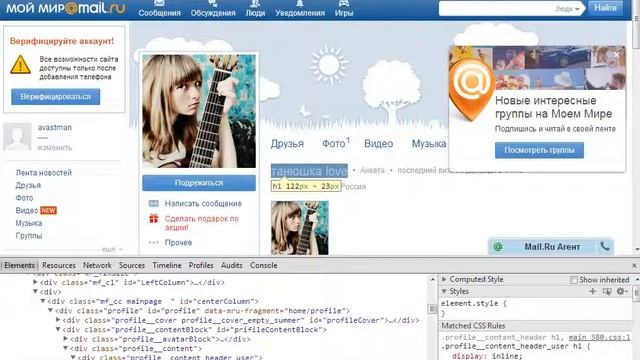Image resolution: width=640 pixels, height=360 pixels.
Task: Close the Новые интересные группы popup
Action: point(617,54)
